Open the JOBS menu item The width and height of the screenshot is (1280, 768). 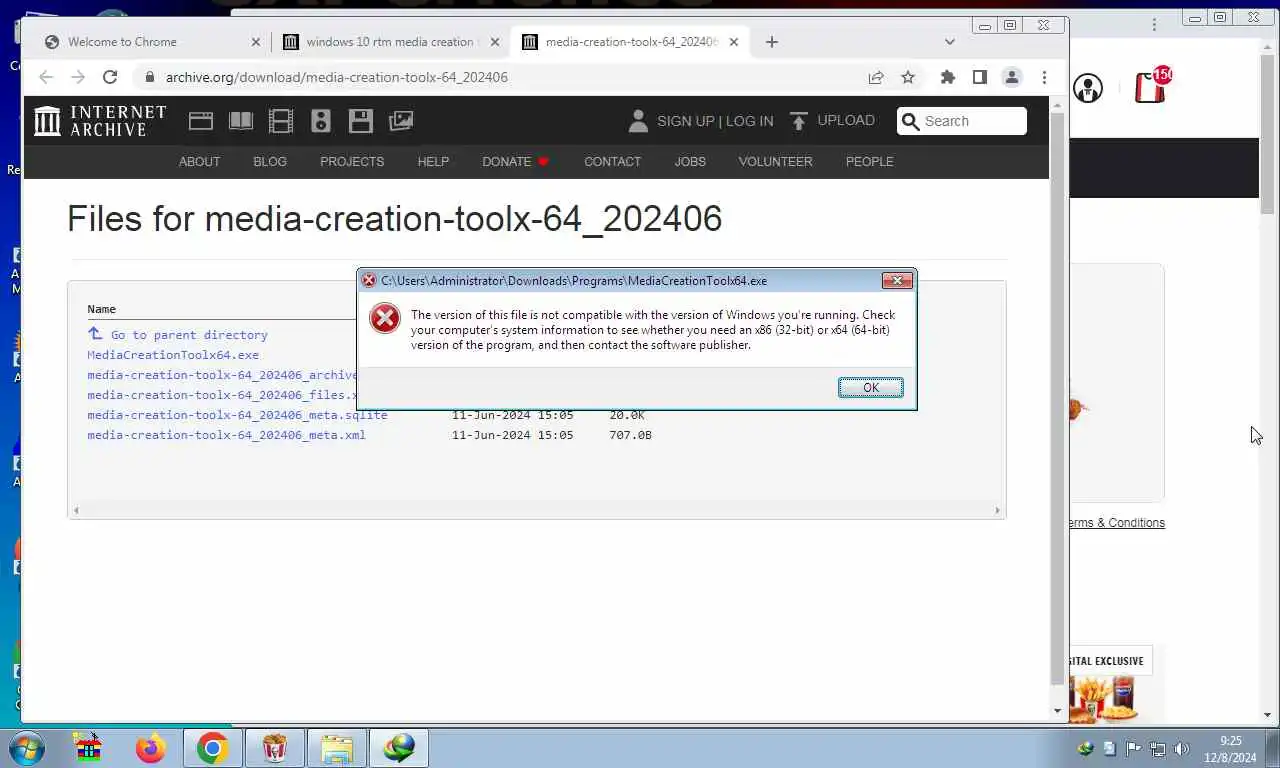click(x=690, y=161)
